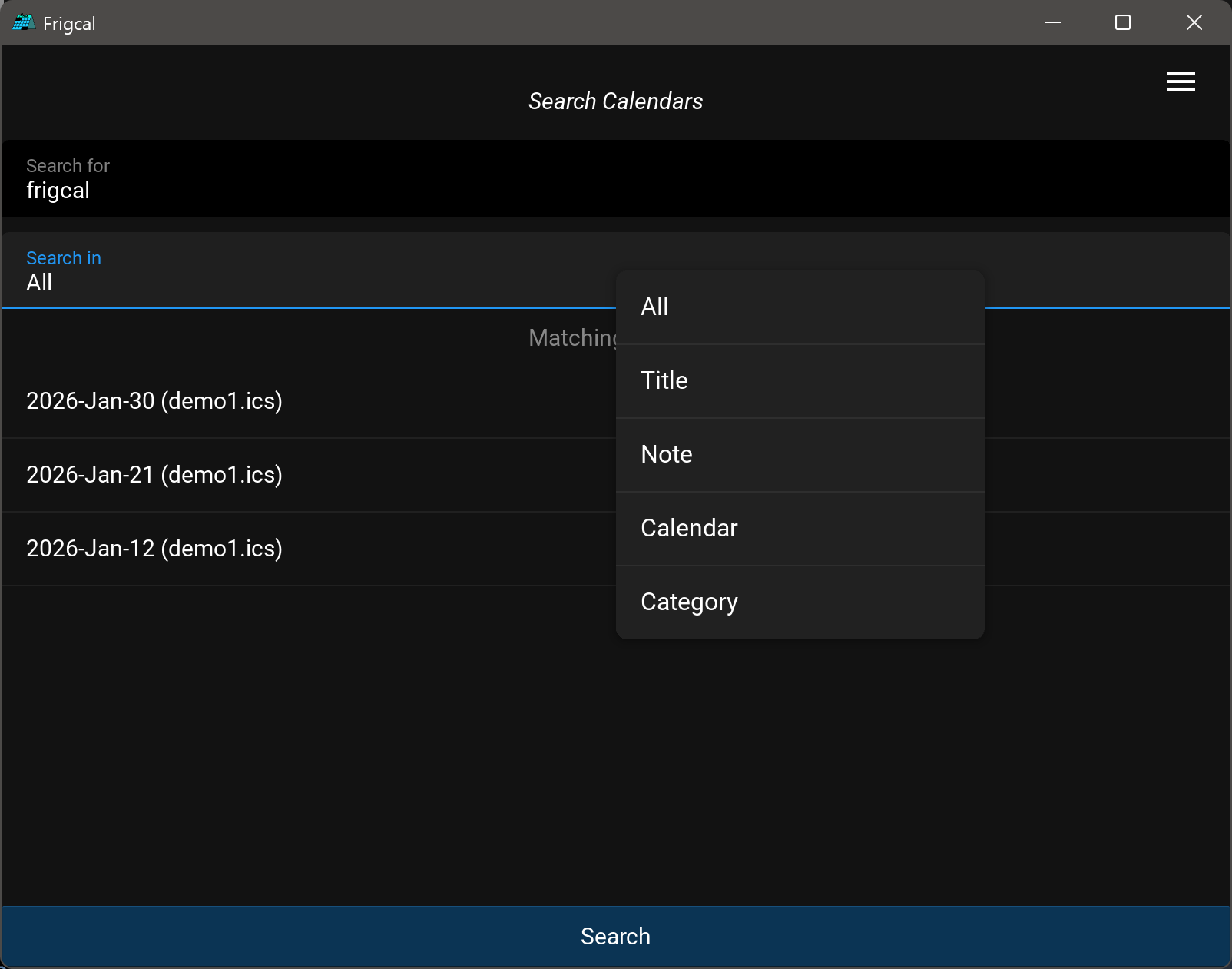
Task: Open the hamburger menu icon
Action: 1181,81
